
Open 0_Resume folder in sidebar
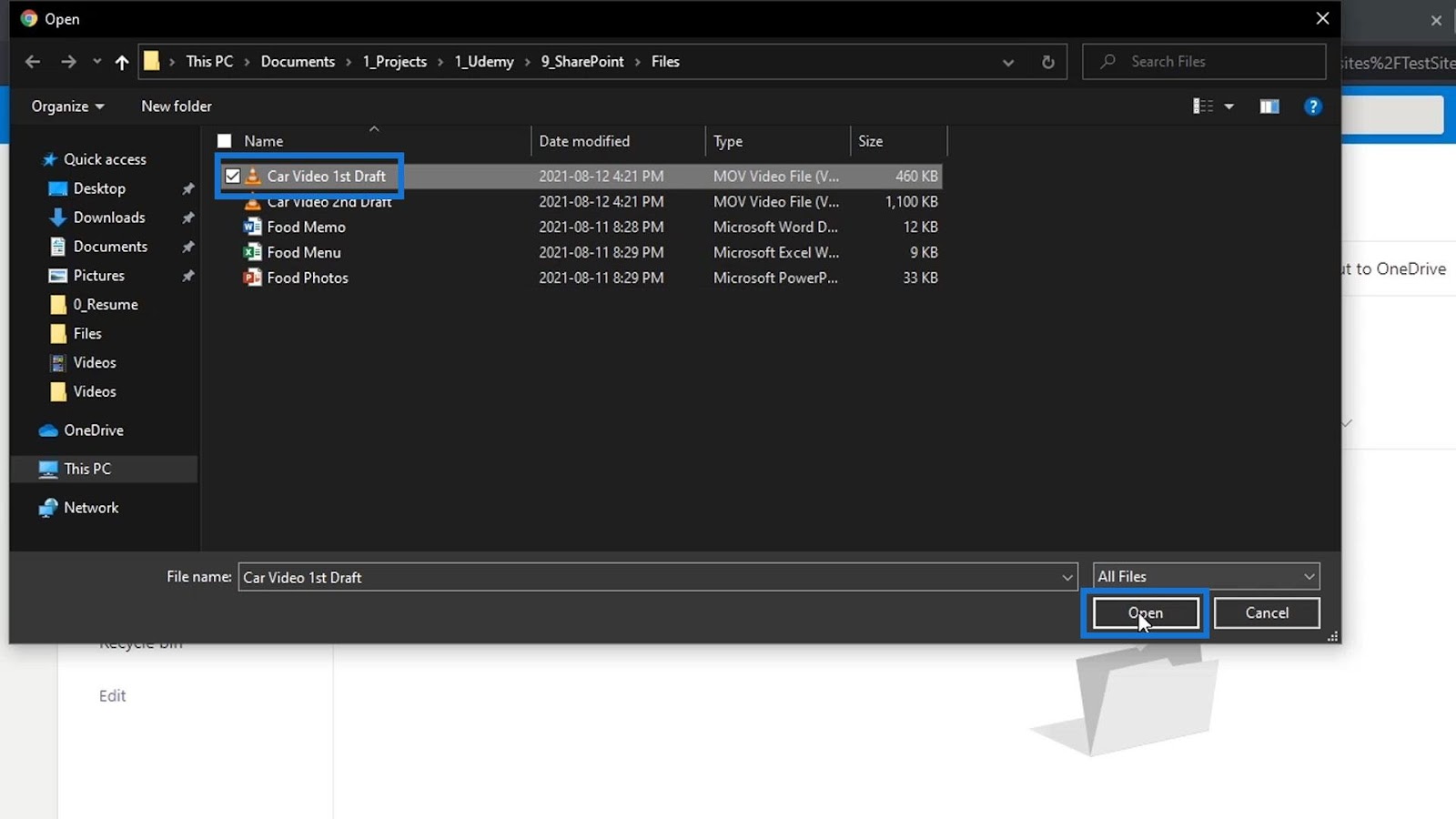(x=106, y=305)
